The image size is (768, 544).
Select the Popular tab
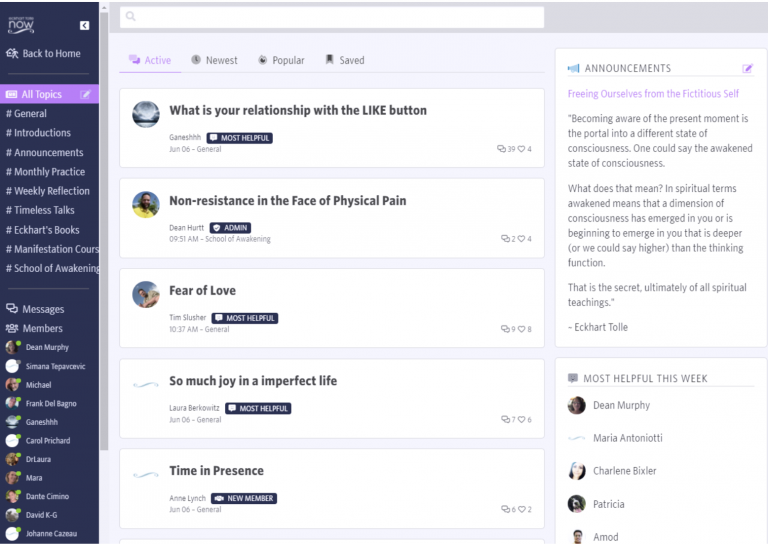coord(281,60)
